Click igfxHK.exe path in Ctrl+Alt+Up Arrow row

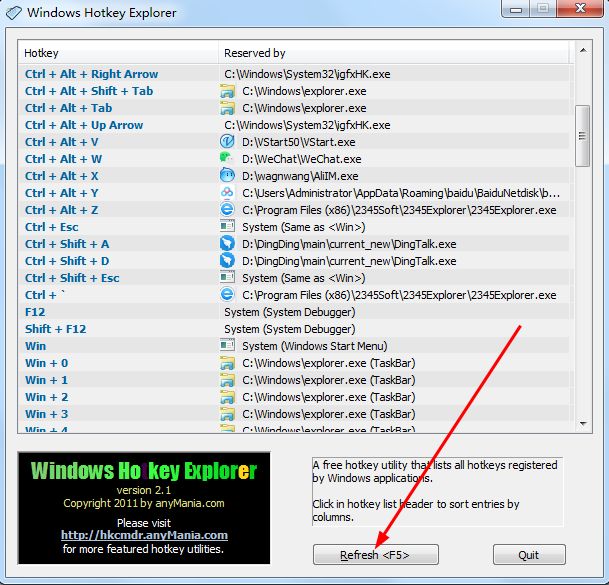click(x=307, y=125)
